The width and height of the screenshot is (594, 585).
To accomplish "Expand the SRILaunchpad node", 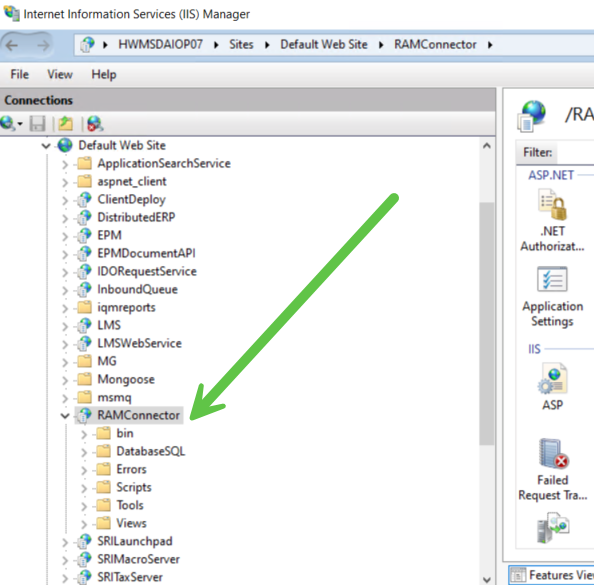I will click(x=65, y=542).
